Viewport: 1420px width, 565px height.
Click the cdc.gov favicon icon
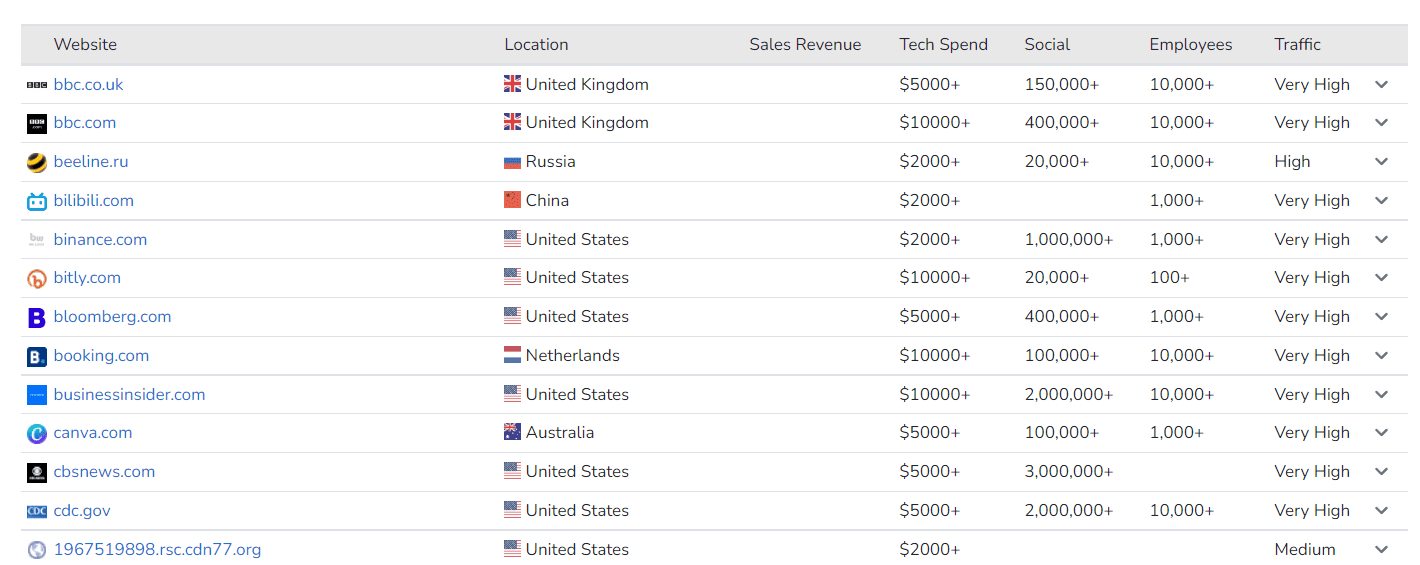coord(37,511)
